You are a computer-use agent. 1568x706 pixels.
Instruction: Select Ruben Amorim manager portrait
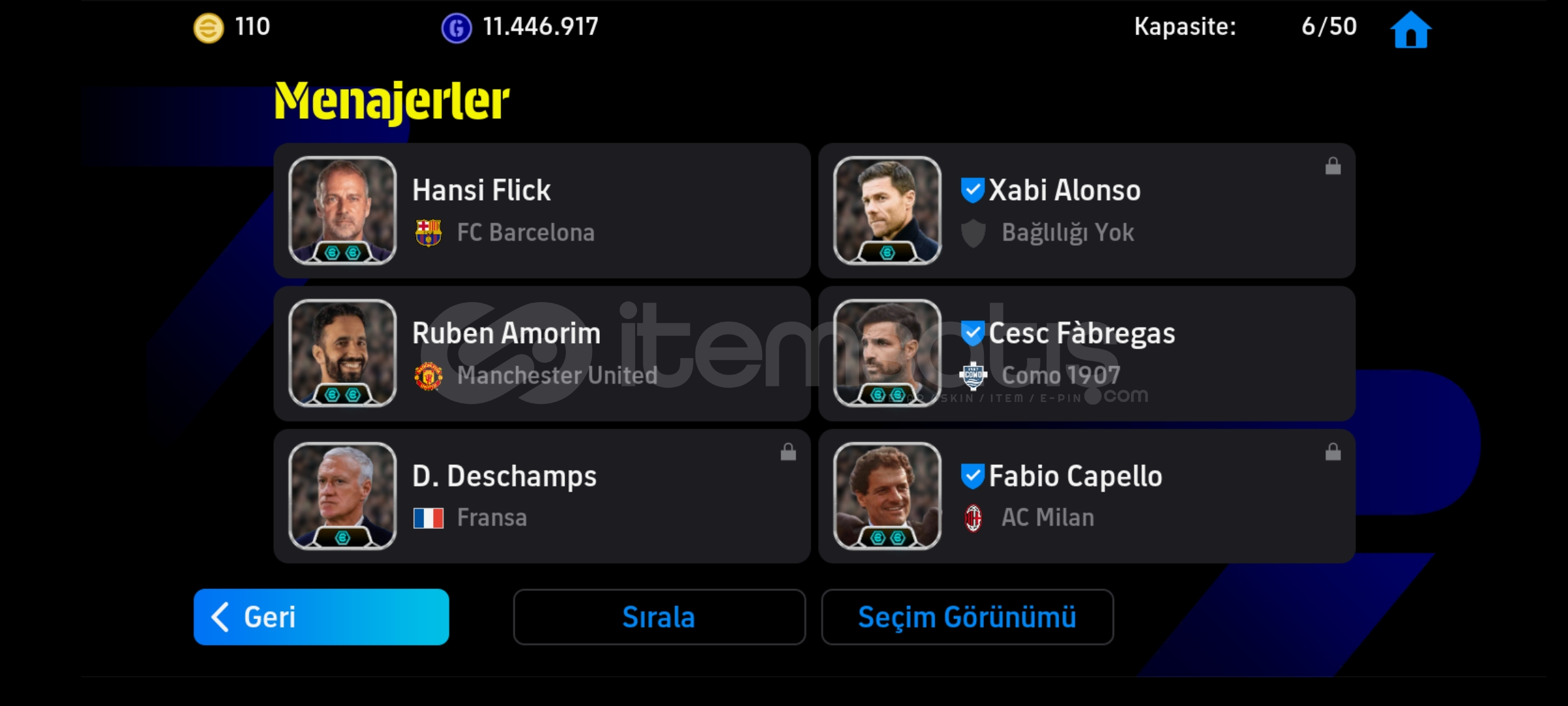coord(342,353)
